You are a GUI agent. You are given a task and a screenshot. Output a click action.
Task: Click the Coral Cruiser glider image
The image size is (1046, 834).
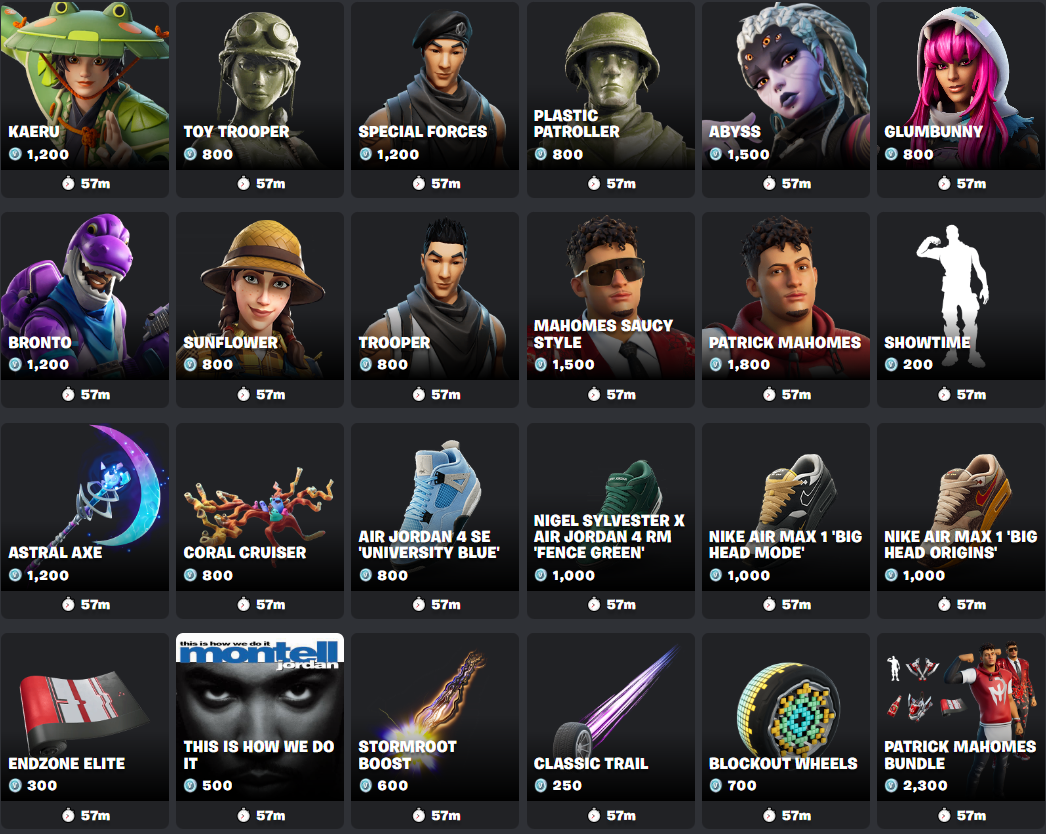[x=259, y=507]
